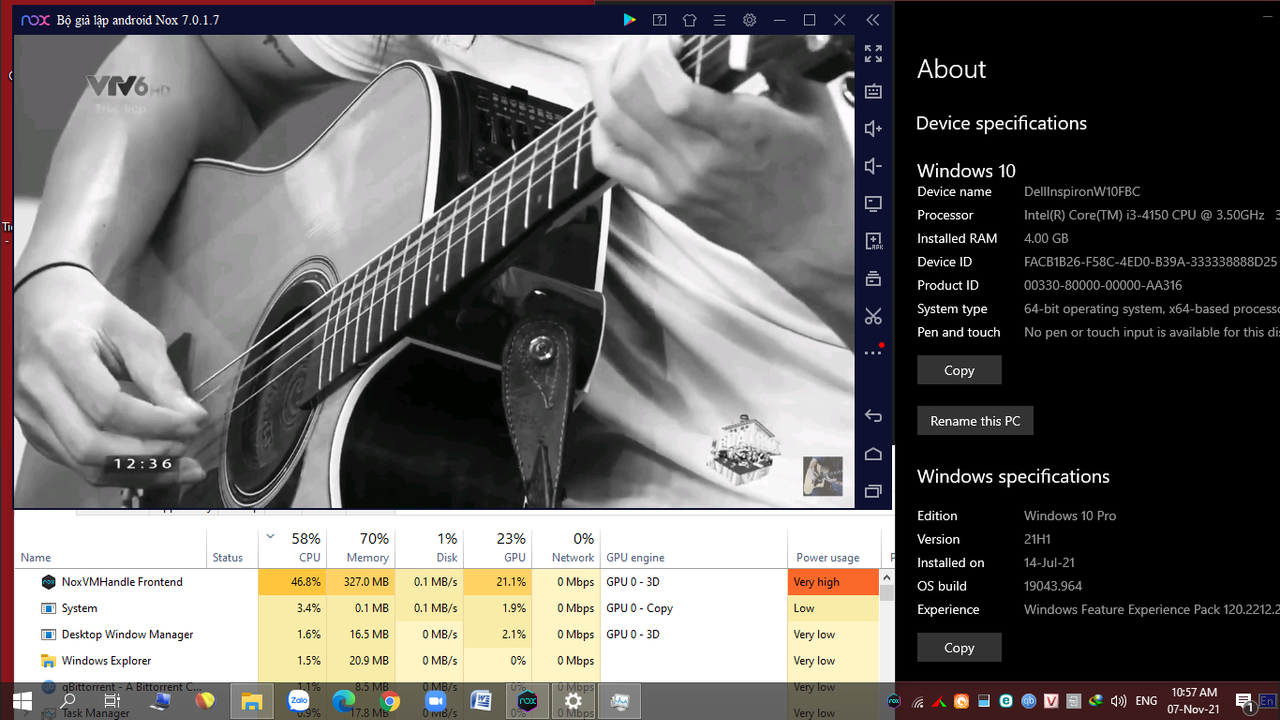The height and width of the screenshot is (720, 1280).
Task: Click the Very high power usage cell
Action: (x=833, y=582)
